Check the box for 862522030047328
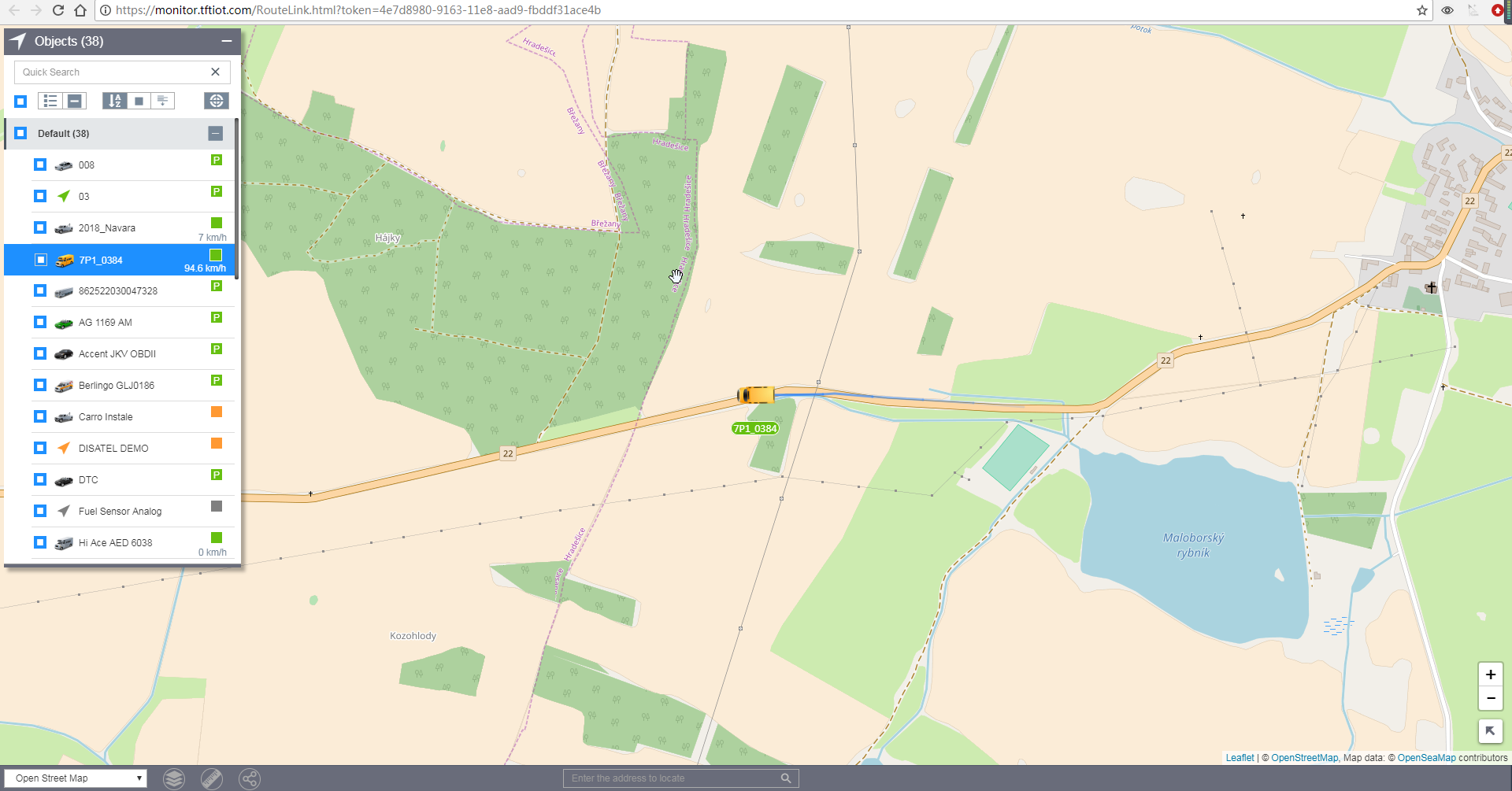1512x791 pixels. pyautogui.click(x=40, y=290)
